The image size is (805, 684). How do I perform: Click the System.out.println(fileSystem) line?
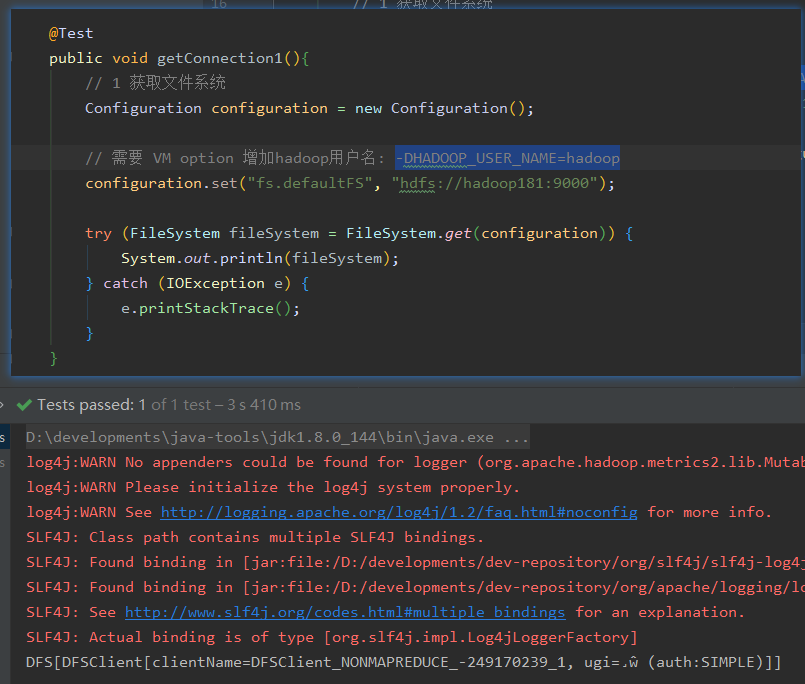click(260, 258)
